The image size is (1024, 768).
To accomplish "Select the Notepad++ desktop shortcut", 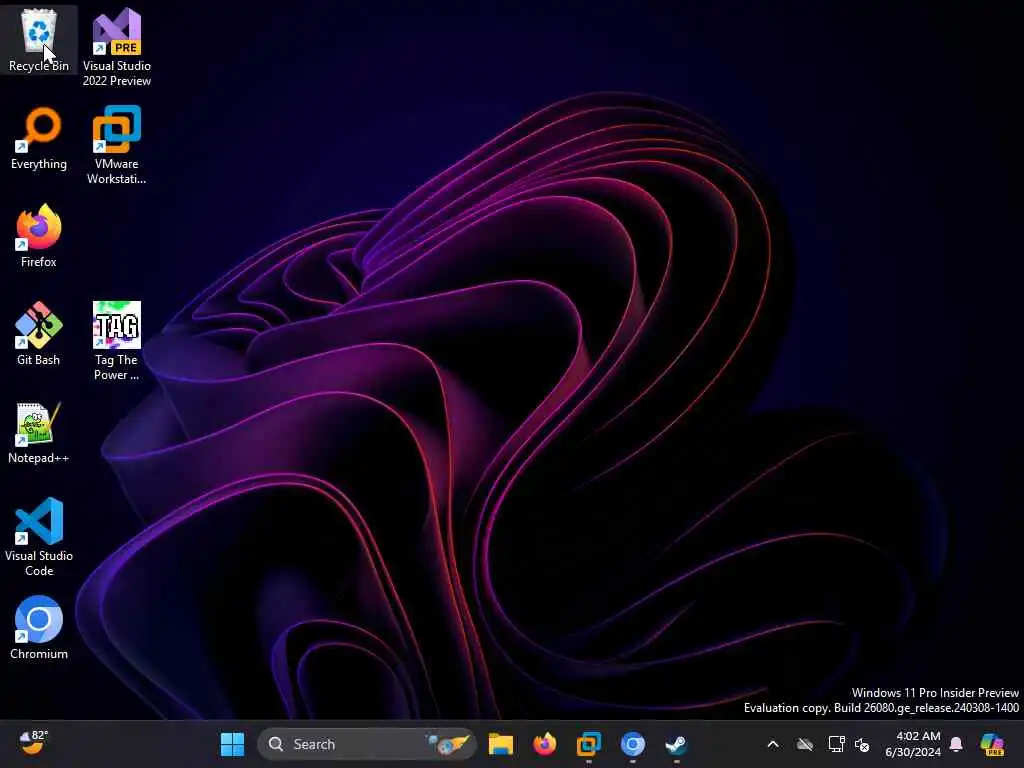I will click(x=39, y=432).
